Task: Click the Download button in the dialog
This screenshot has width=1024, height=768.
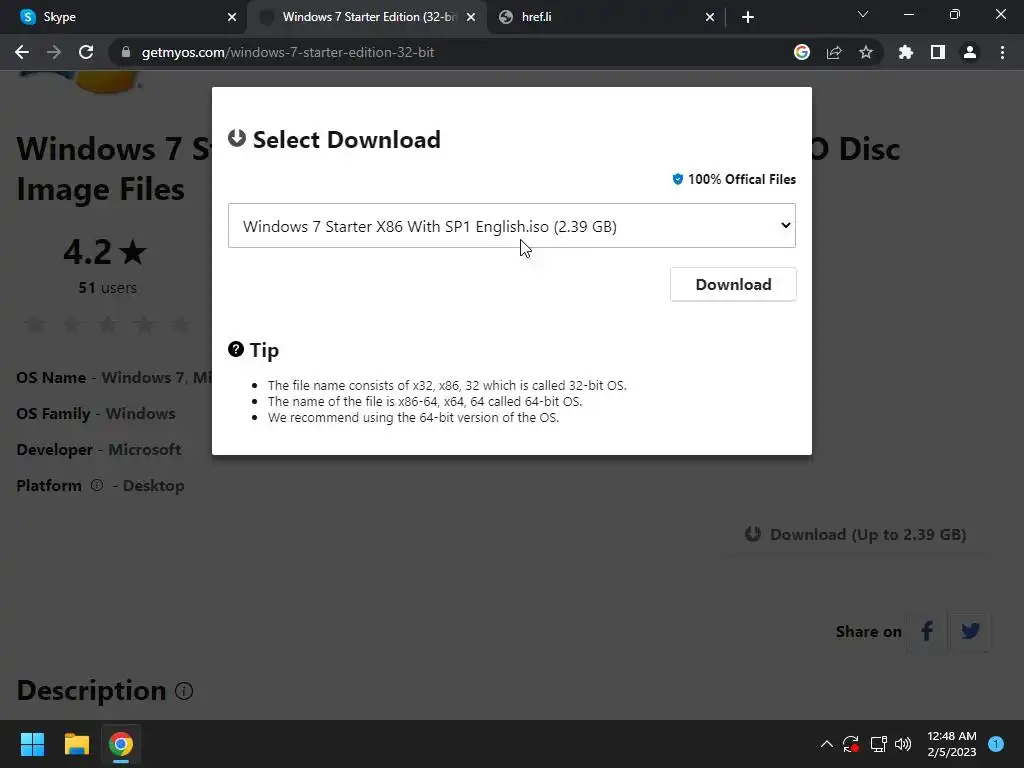Action: pos(733,284)
